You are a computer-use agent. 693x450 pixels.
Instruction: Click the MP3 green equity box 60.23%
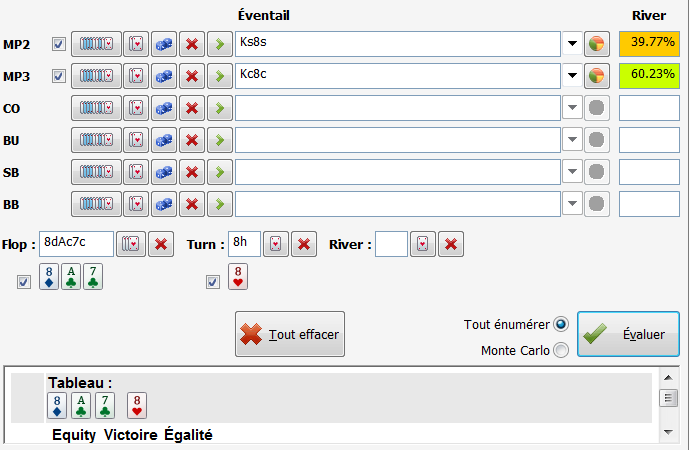[648, 76]
